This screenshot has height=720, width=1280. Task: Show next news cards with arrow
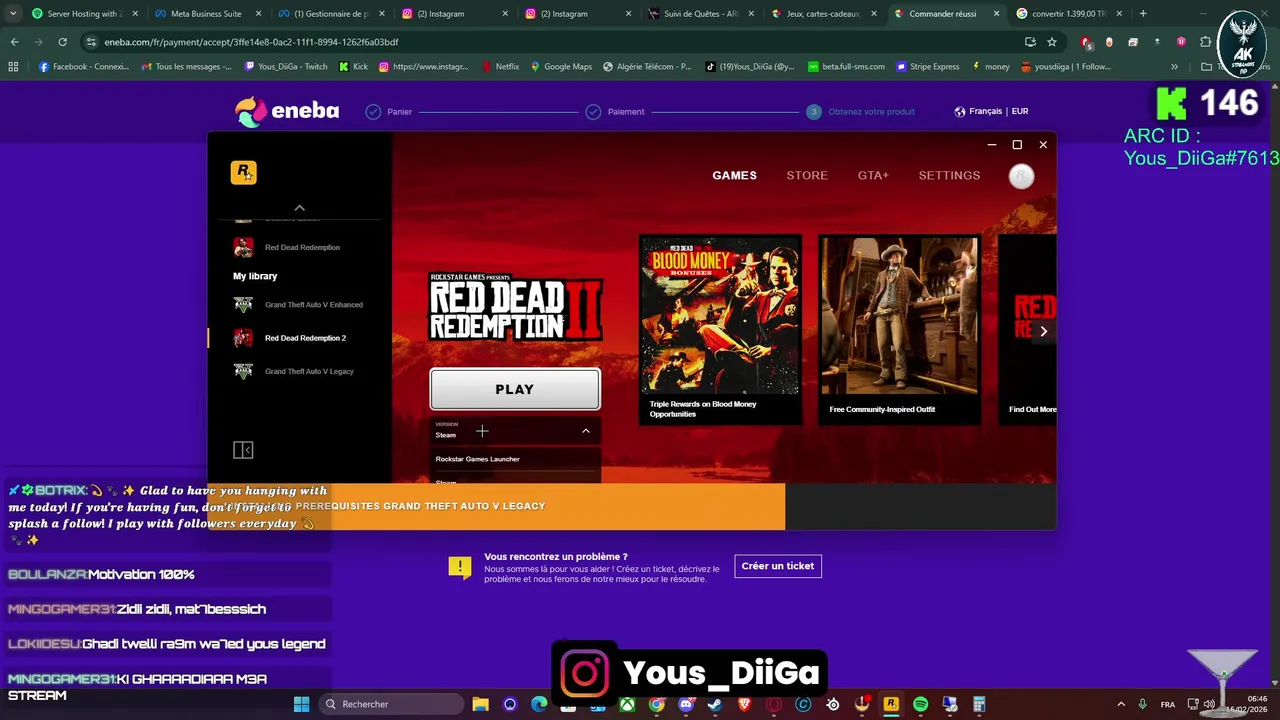coord(1043,331)
